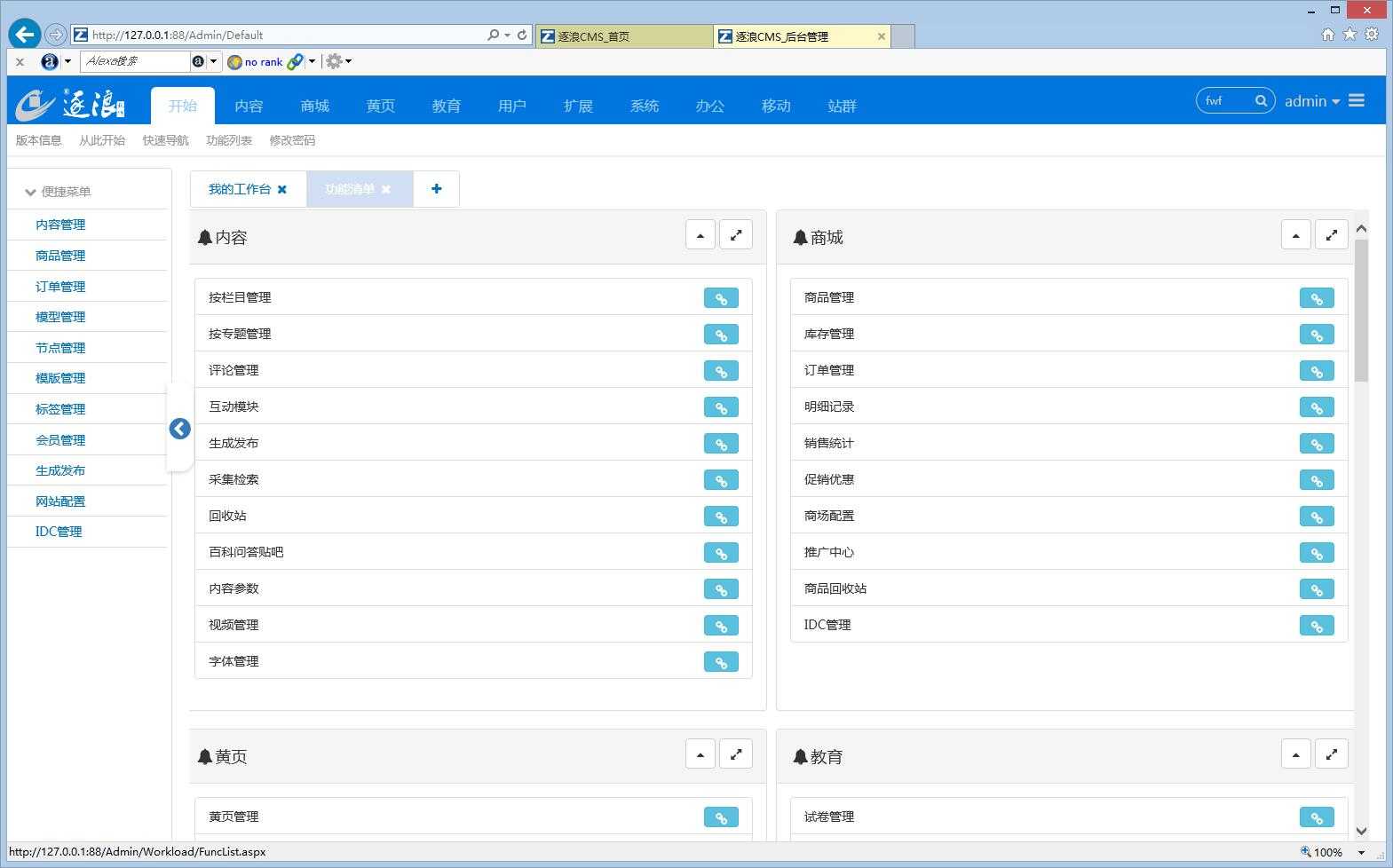Switch to 逐浪CMS_首页 browser tab

[624, 36]
